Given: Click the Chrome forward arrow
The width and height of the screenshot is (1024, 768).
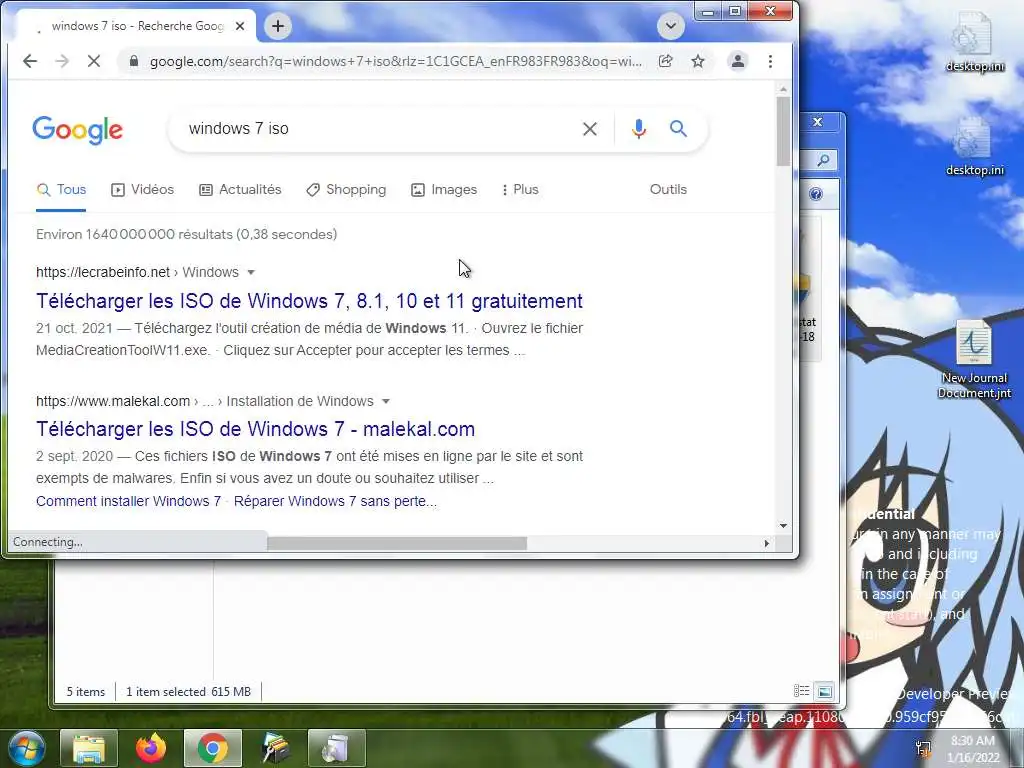Looking at the screenshot, I should point(62,61).
